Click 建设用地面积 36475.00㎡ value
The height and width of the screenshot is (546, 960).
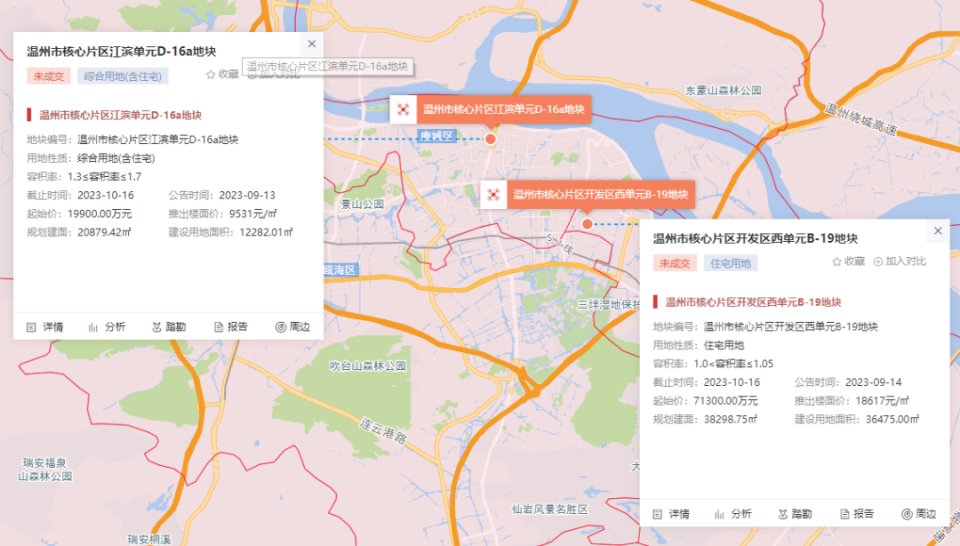(x=893, y=419)
